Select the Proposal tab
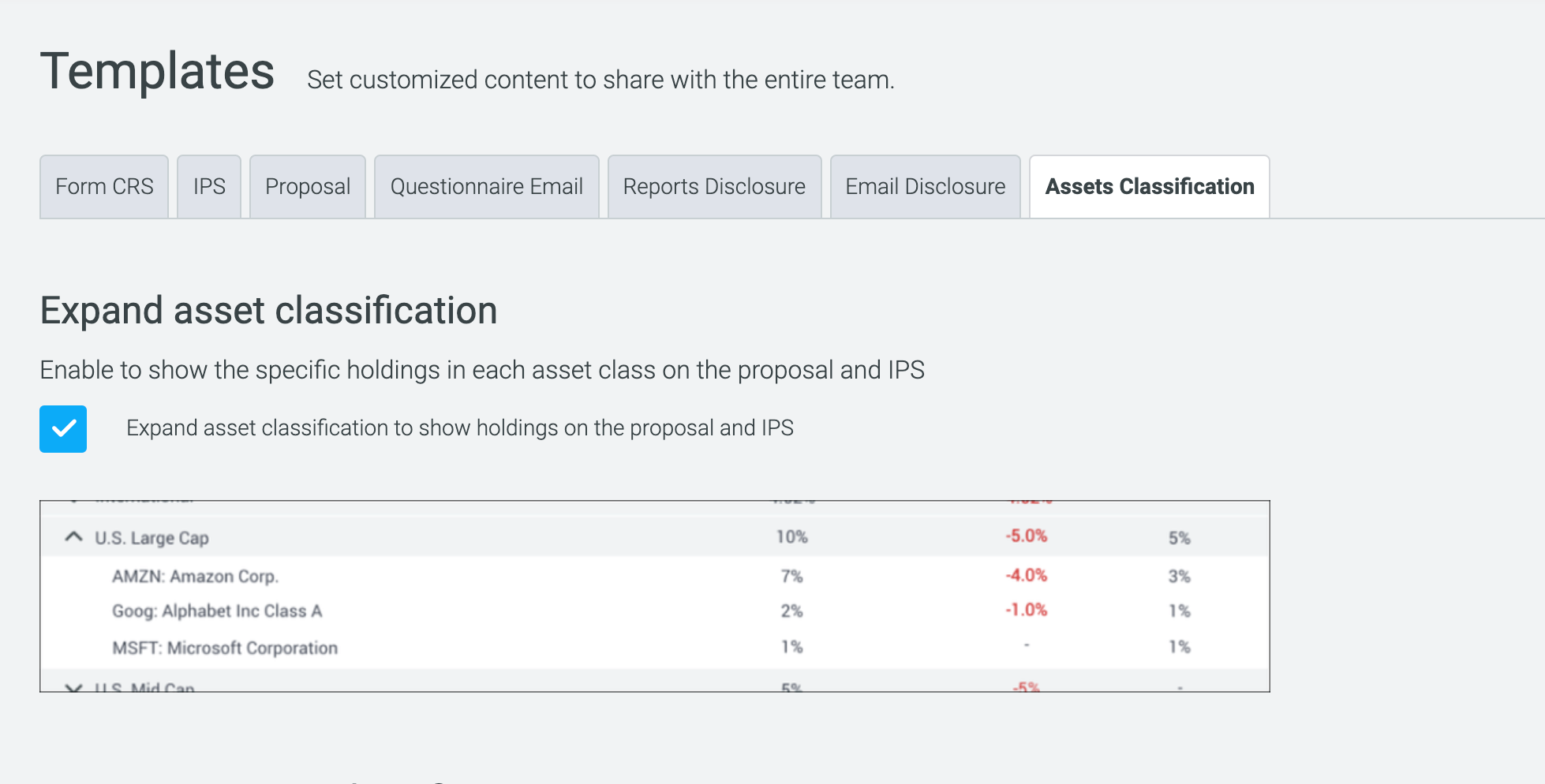Screen dimensions: 1545x784 click(308, 186)
